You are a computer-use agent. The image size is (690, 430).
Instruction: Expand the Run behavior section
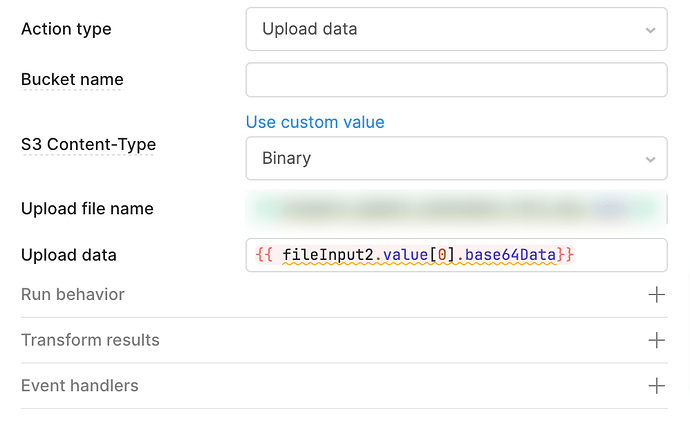344,294
